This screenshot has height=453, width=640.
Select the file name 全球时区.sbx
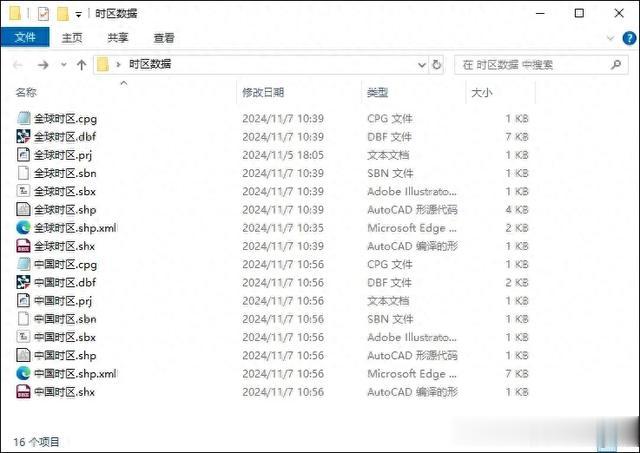(65, 191)
